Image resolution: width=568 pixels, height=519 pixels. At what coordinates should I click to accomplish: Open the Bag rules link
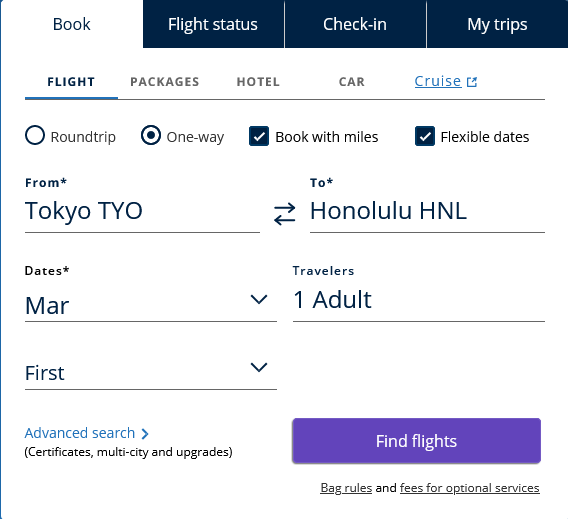[x=346, y=488]
